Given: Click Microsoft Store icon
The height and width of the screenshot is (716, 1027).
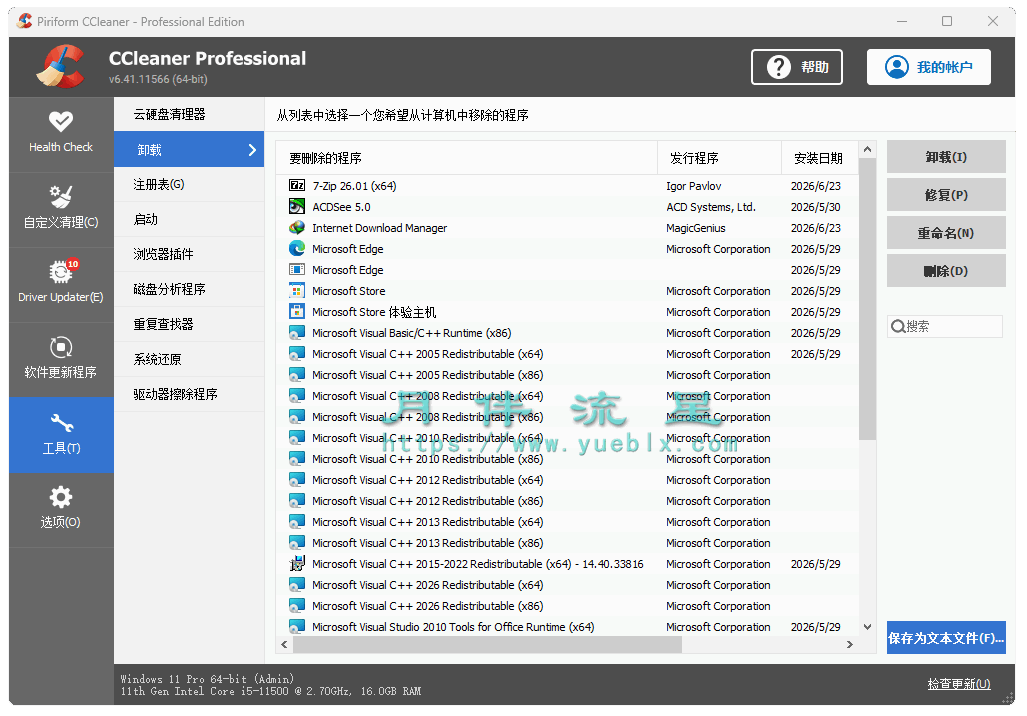Looking at the screenshot, I should 297,290.
